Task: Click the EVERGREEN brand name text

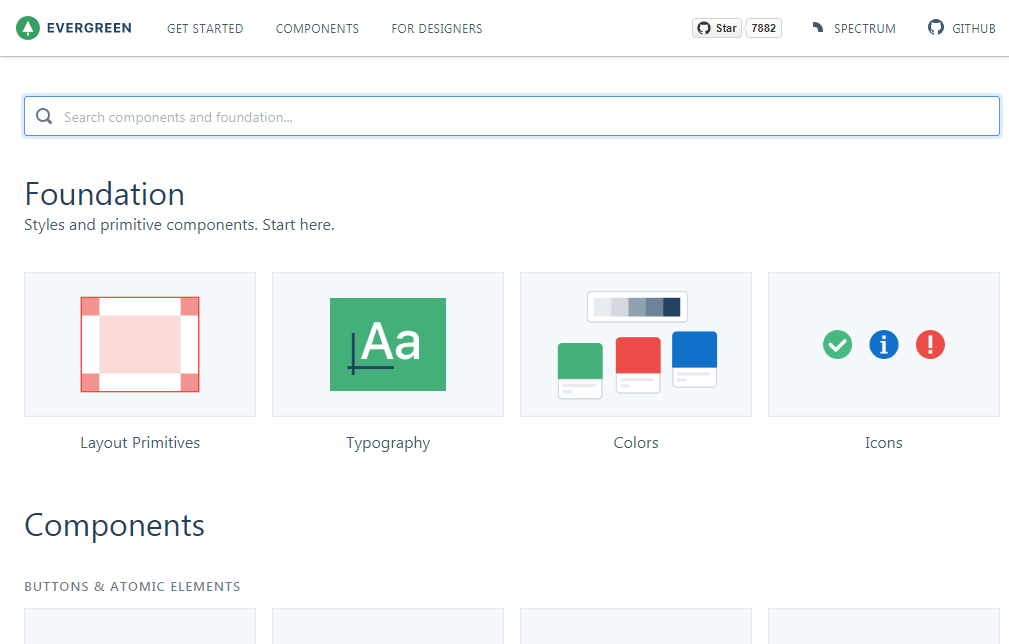Action: 89,28
